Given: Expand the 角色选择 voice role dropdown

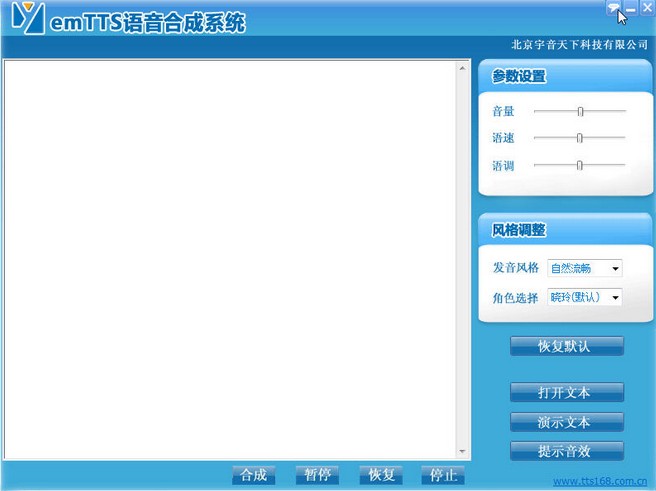Looking at the screenshot, I should tap(614, 297).
